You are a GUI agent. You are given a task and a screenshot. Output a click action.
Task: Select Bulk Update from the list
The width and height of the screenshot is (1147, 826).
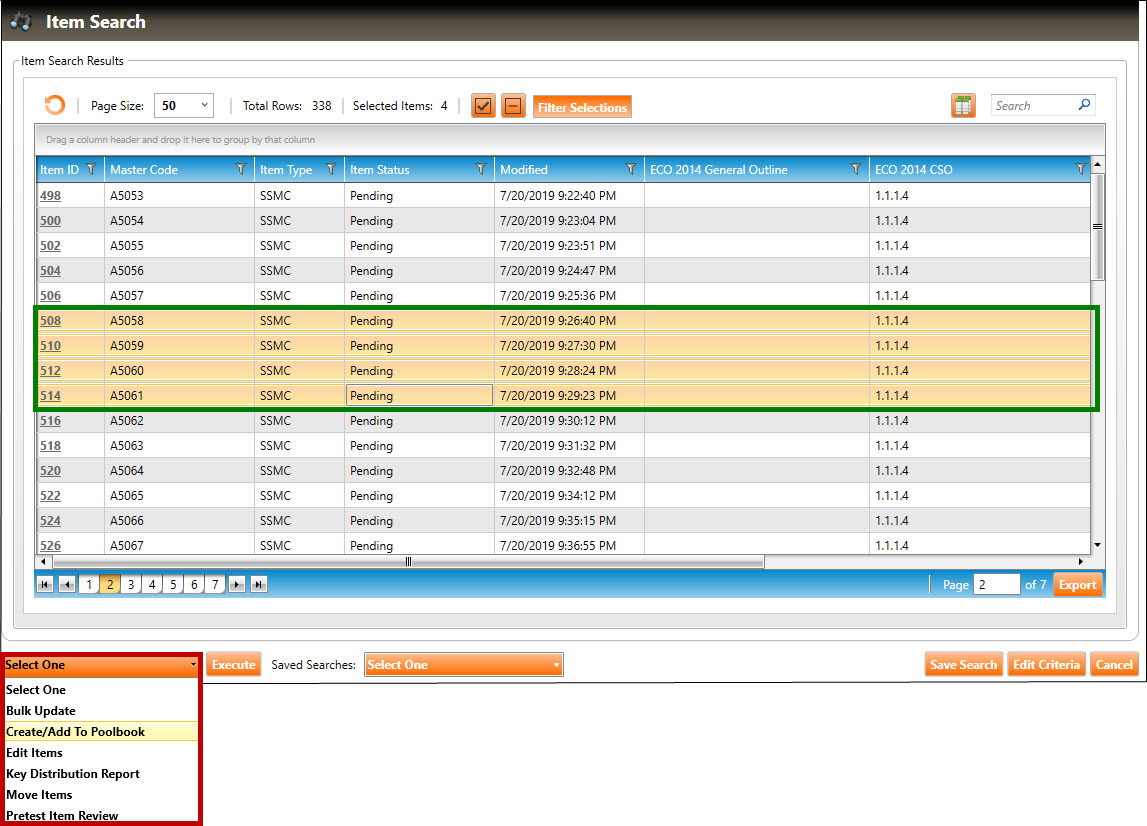coord(41,711)
